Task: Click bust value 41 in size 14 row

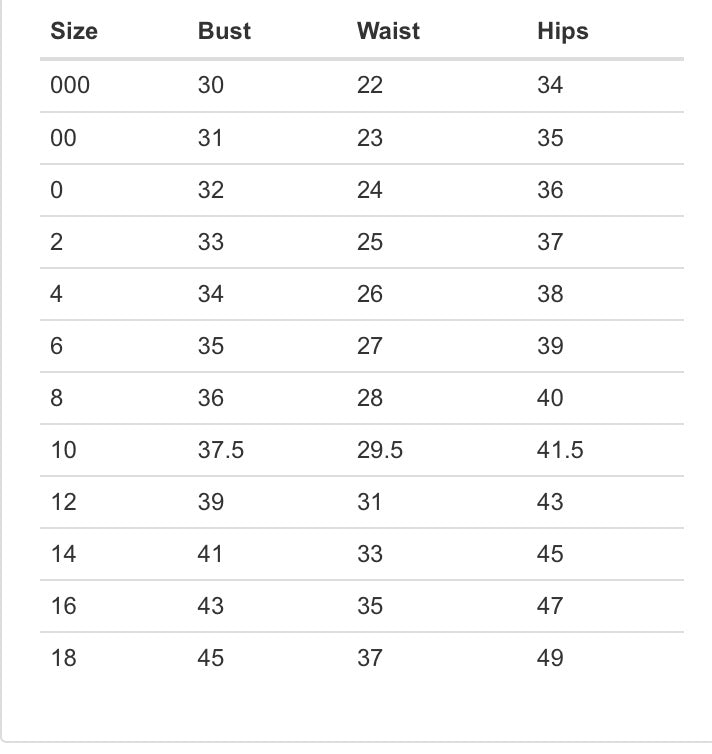Action: pyautogui.click(x=211, y=554)
